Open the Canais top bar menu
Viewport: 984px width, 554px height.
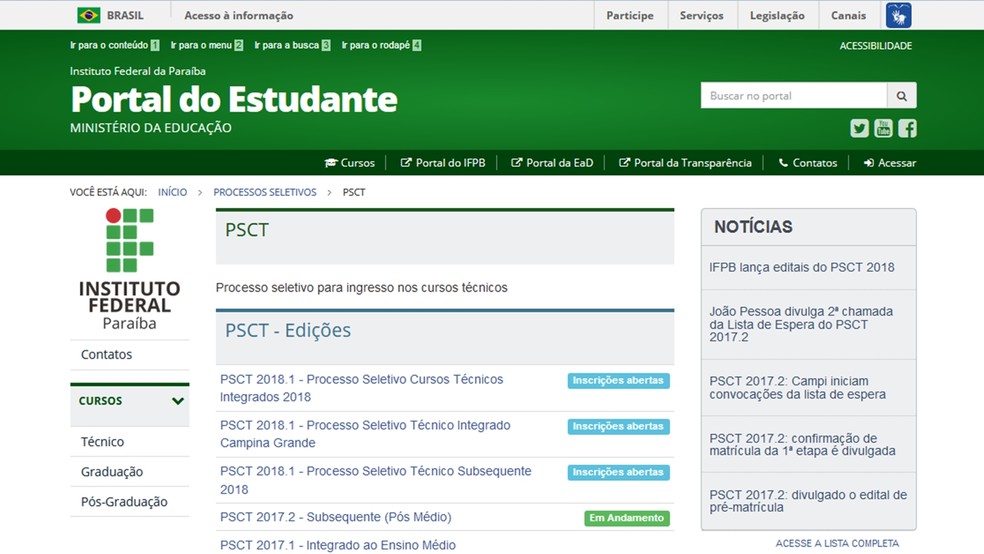848,16
